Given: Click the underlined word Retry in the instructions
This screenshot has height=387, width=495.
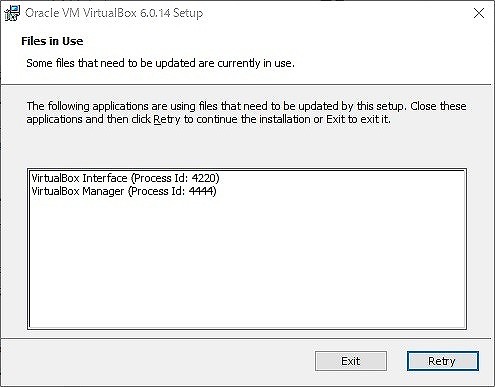Looking at the screenshot, I should (167, 119).
